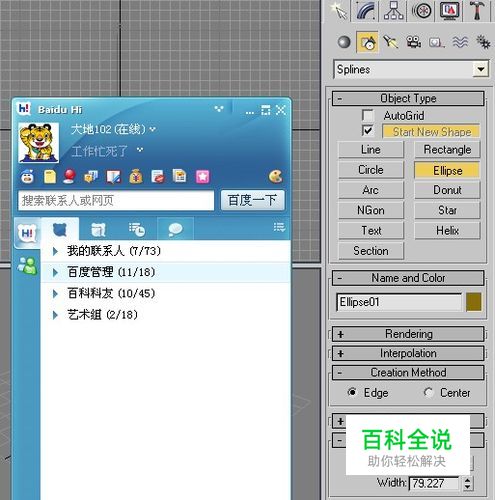Image resolution: width=495 pixels, height=500 pixels.
Task: Open the Display command panel tab
Action: tap(450, 11)
